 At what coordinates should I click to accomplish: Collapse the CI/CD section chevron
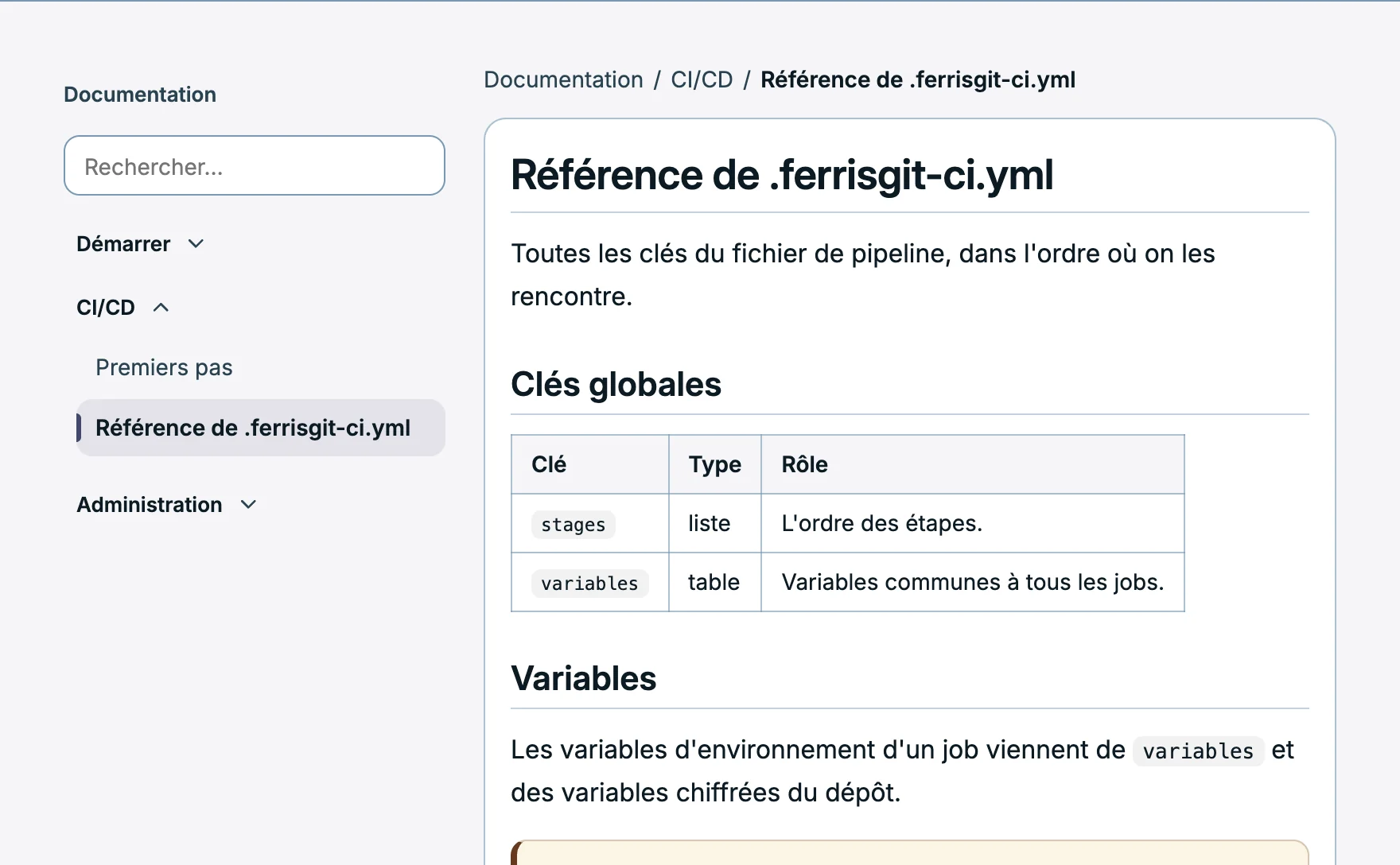161,308
